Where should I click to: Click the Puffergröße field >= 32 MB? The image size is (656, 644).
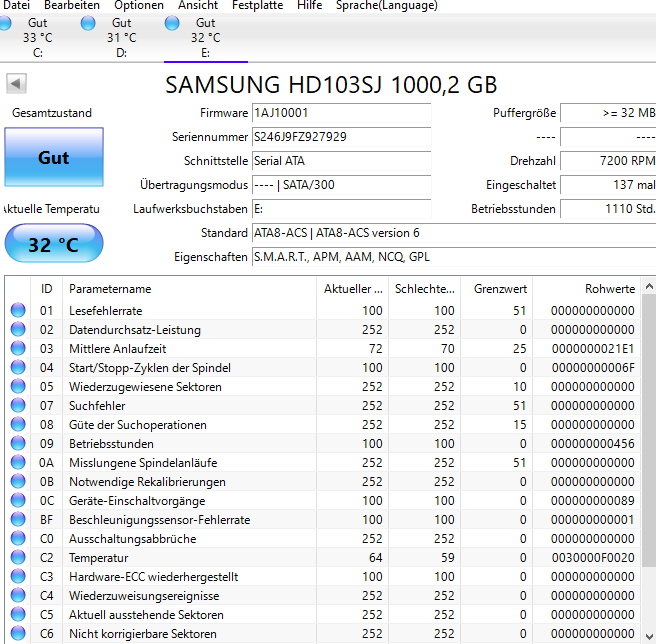(608, 113)
